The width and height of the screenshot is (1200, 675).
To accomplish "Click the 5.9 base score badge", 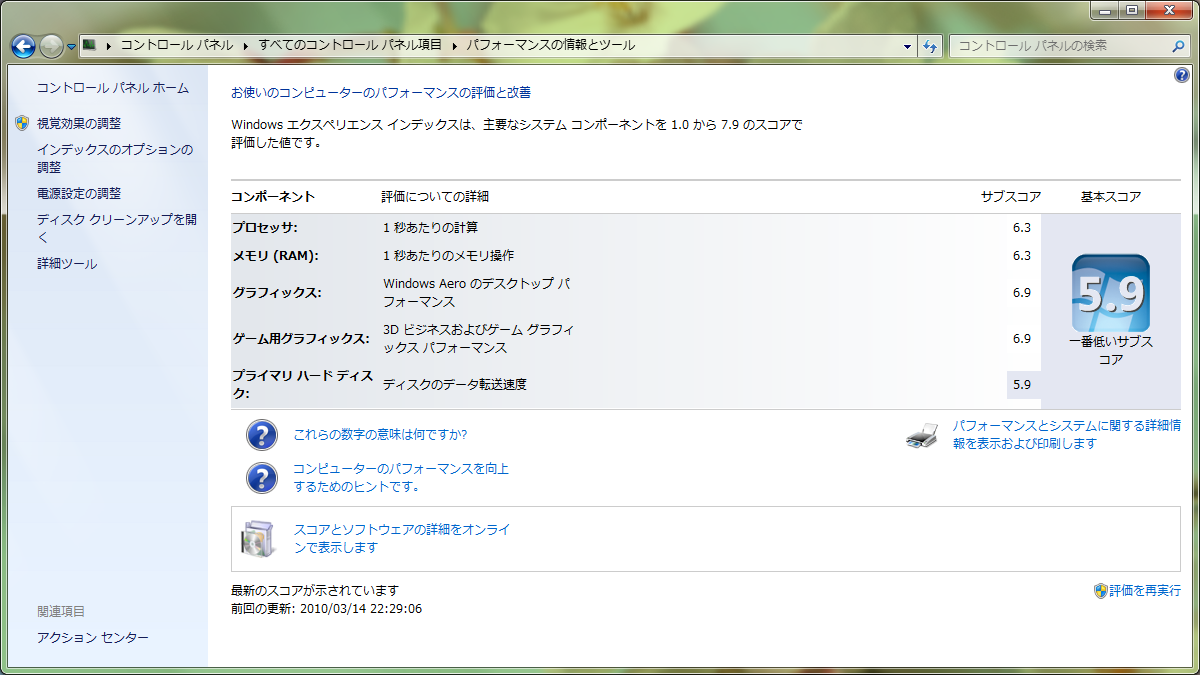I will tap(1110, 293).
